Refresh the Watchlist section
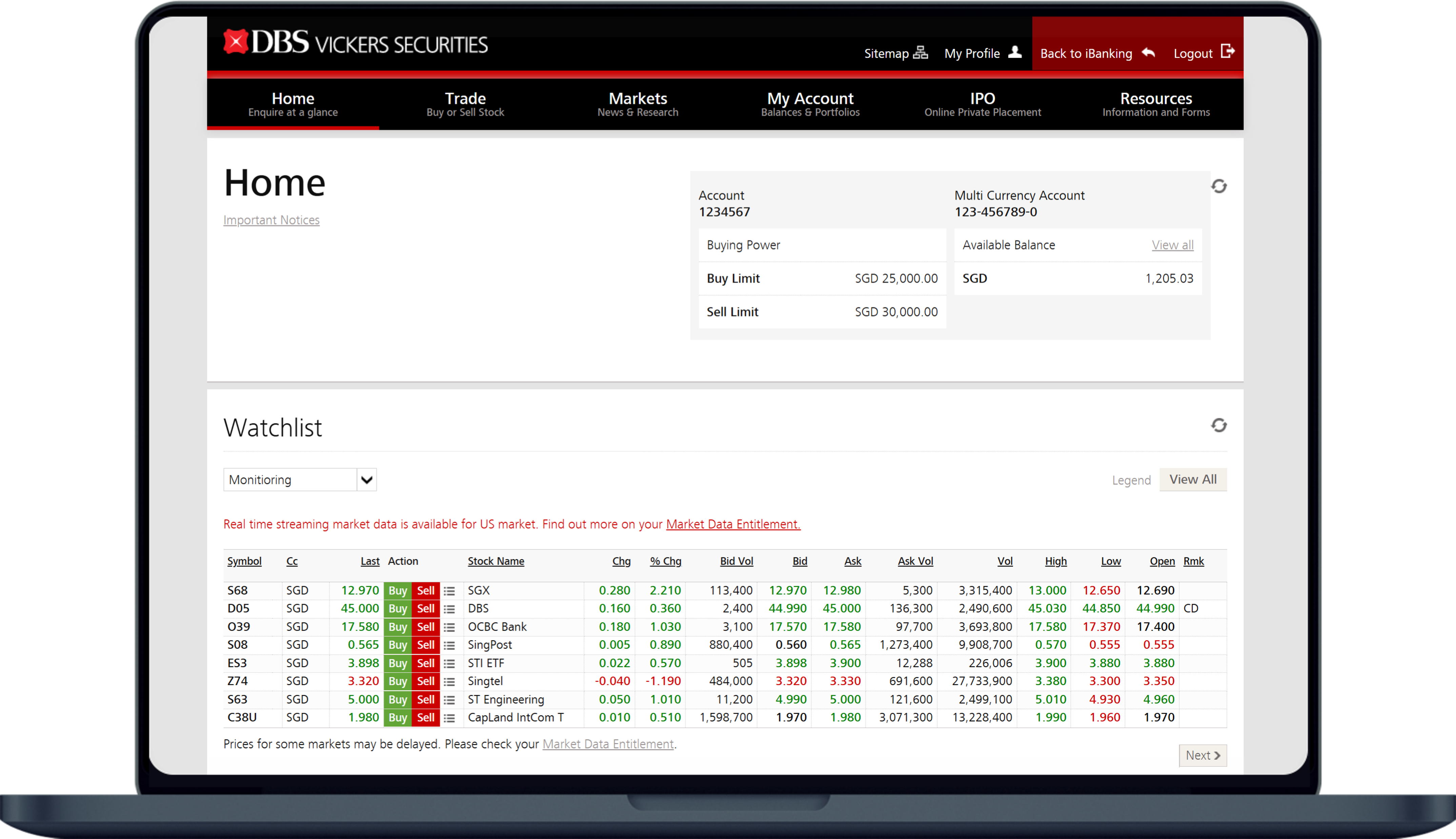This screenshot has height=839, width=1456. click(x=1219, y=425)
